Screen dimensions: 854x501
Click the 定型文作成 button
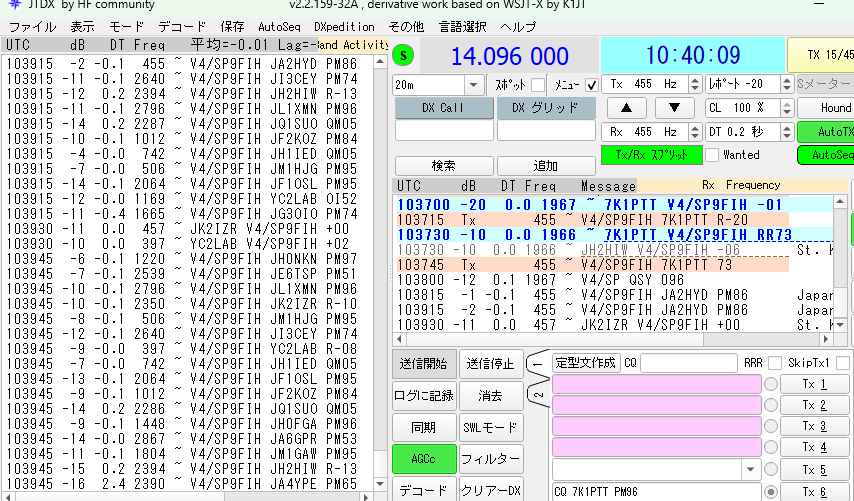click(585, 363)
